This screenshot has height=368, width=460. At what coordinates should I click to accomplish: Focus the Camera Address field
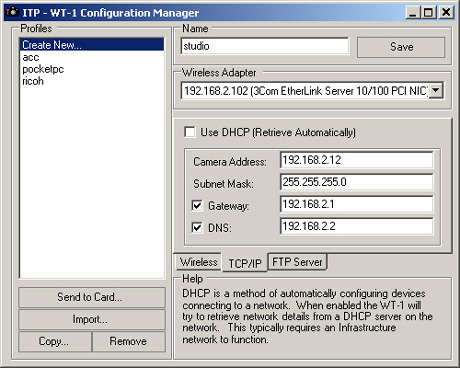tap(356, 160)
